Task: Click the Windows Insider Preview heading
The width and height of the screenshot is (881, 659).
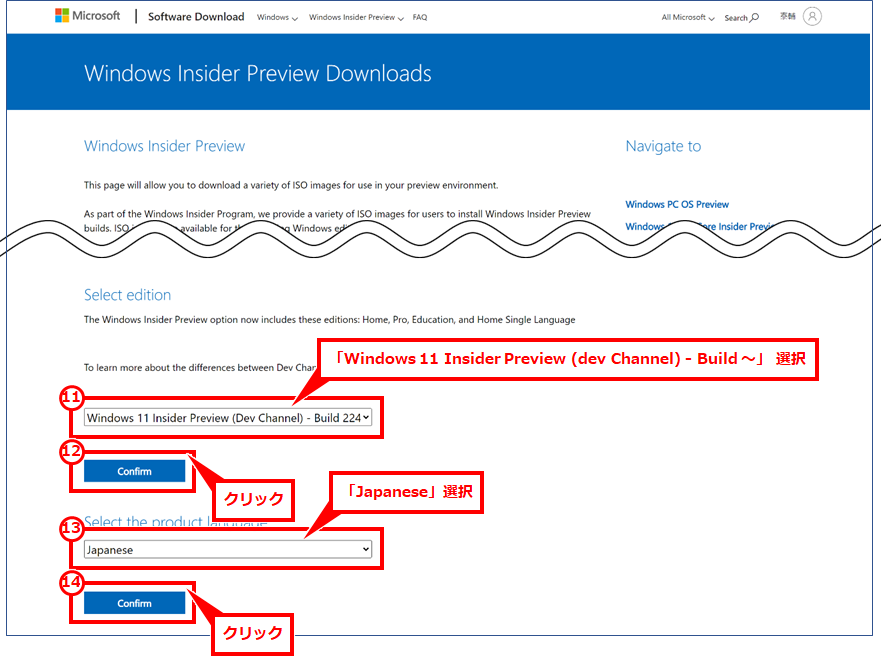Action: [x=165, y=146]
